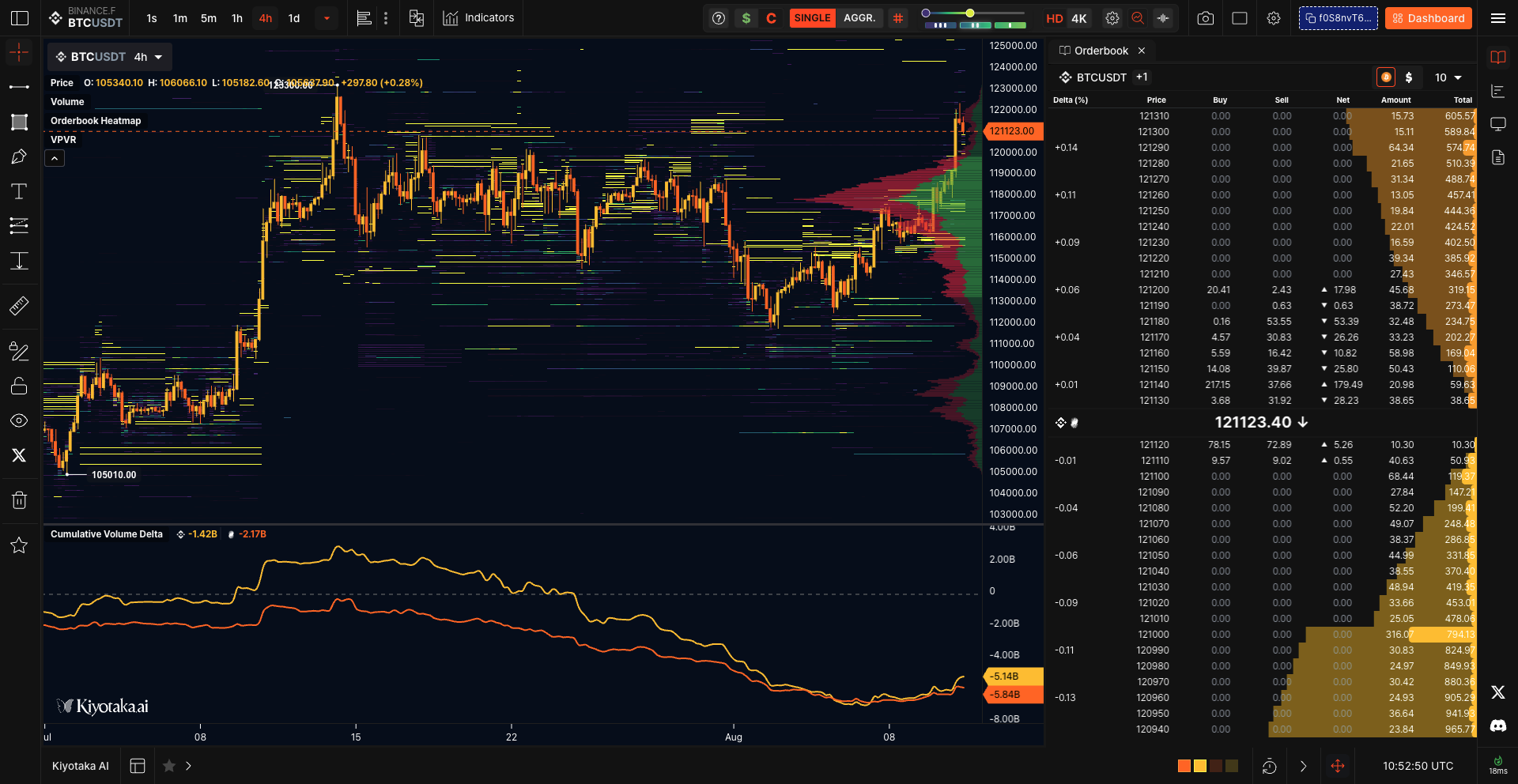This screenshot has height=784, width=1518.
Task: Select the rectangle drawing tool
Action: click(x=19, y=122)
